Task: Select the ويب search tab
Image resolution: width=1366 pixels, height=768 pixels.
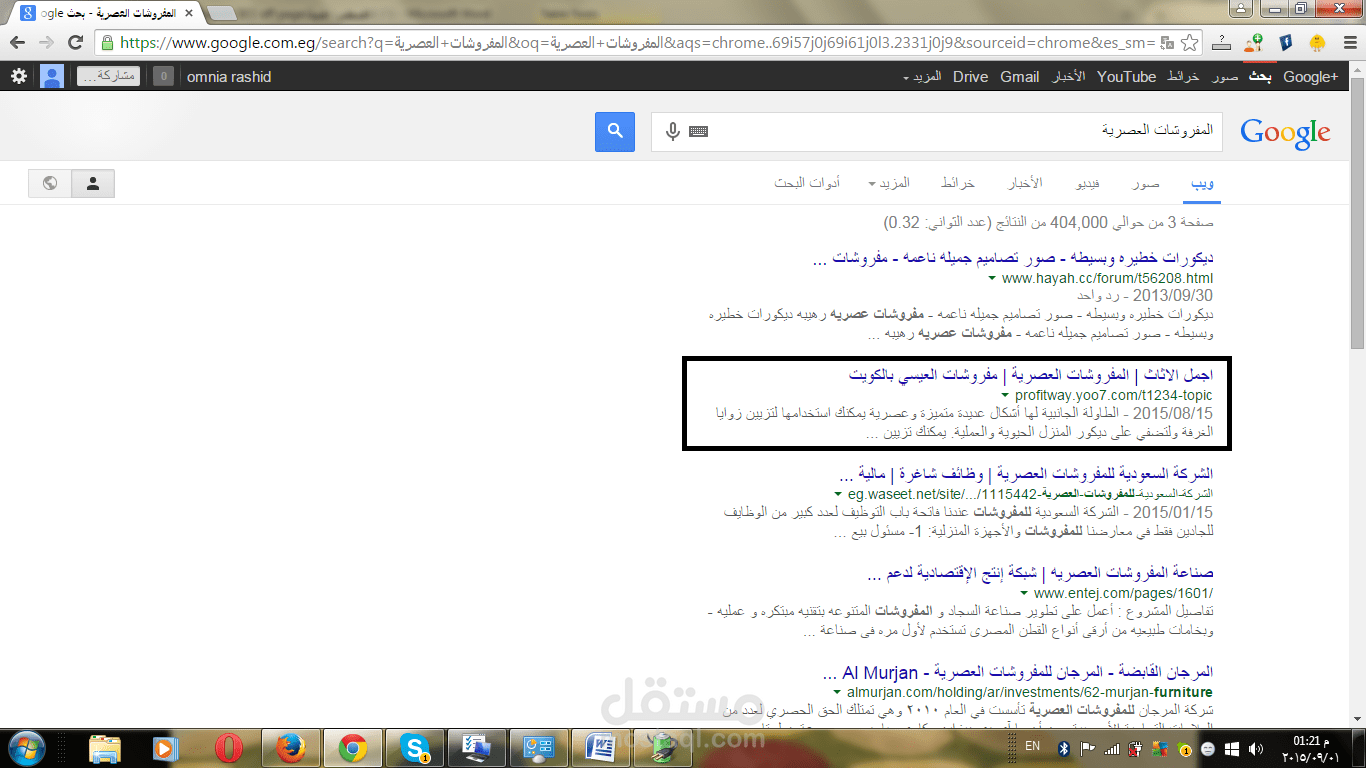Action: (1202, 183)
